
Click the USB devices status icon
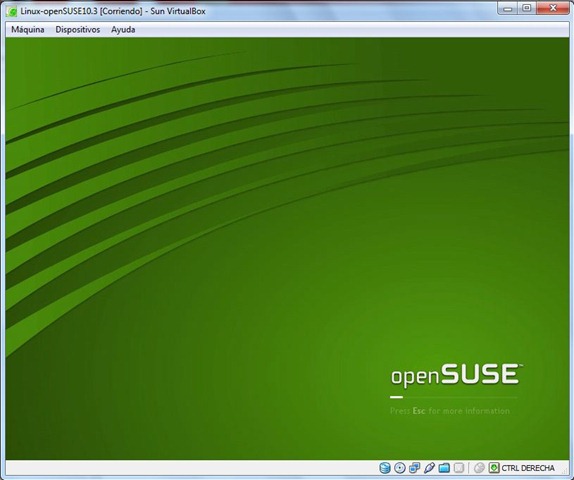(429, 468)
